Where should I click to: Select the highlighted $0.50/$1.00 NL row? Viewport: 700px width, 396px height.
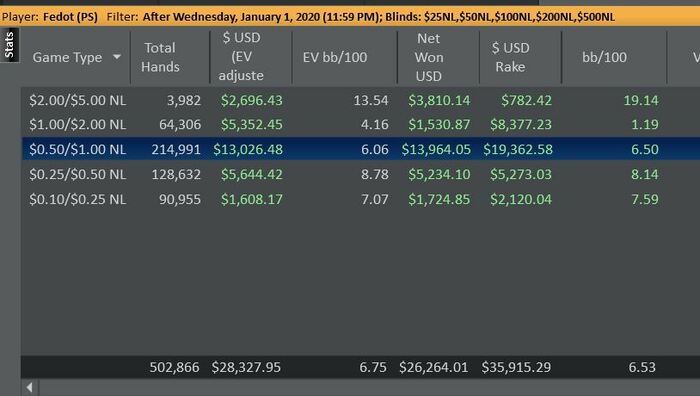point(361,149)
